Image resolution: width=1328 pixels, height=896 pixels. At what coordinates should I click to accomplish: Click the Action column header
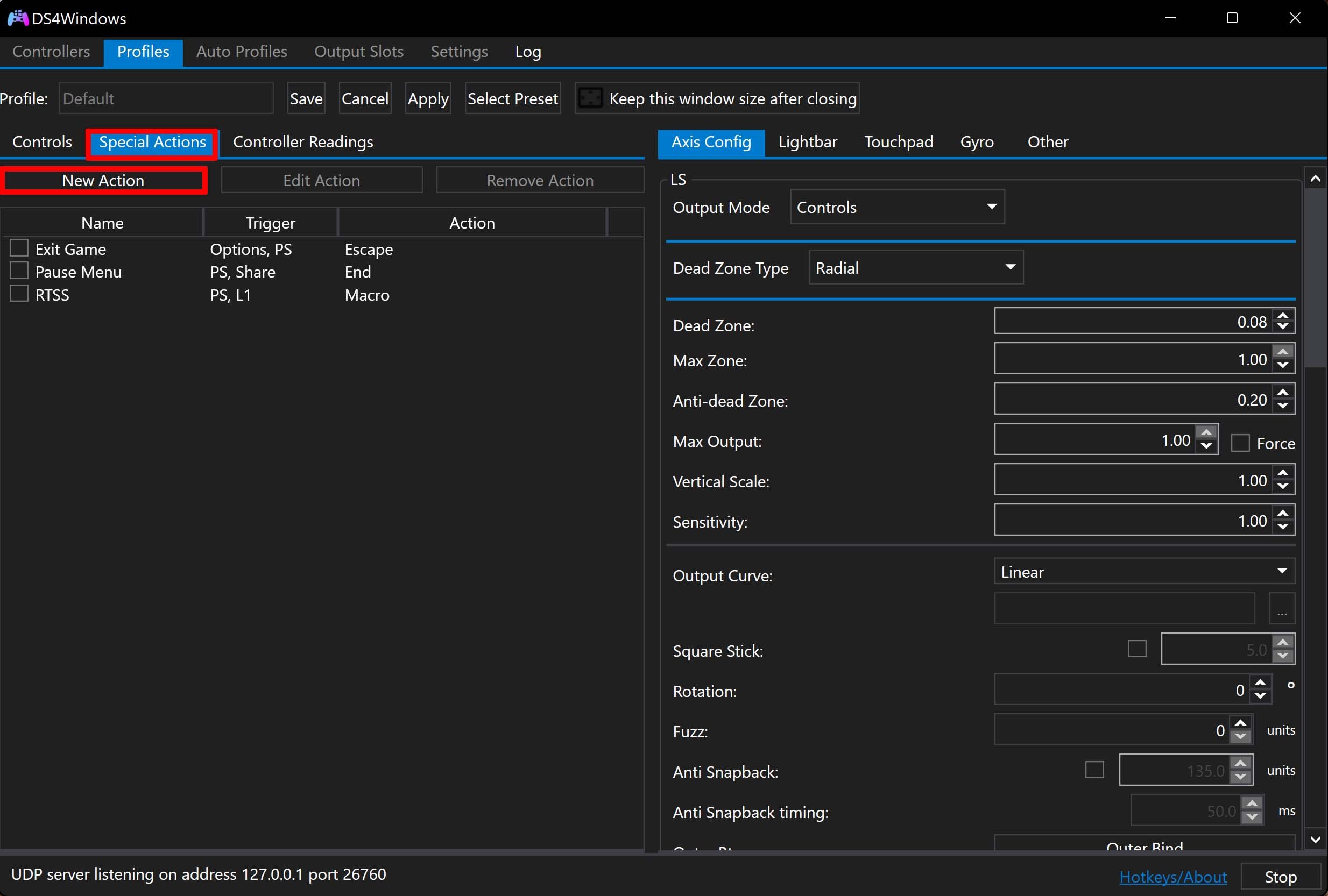tap(472, 223)
